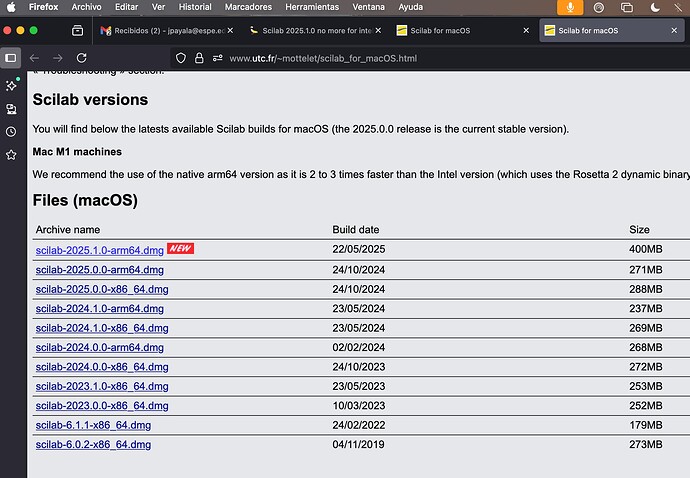
Task: Open the Apple menu
Action: 11,7
